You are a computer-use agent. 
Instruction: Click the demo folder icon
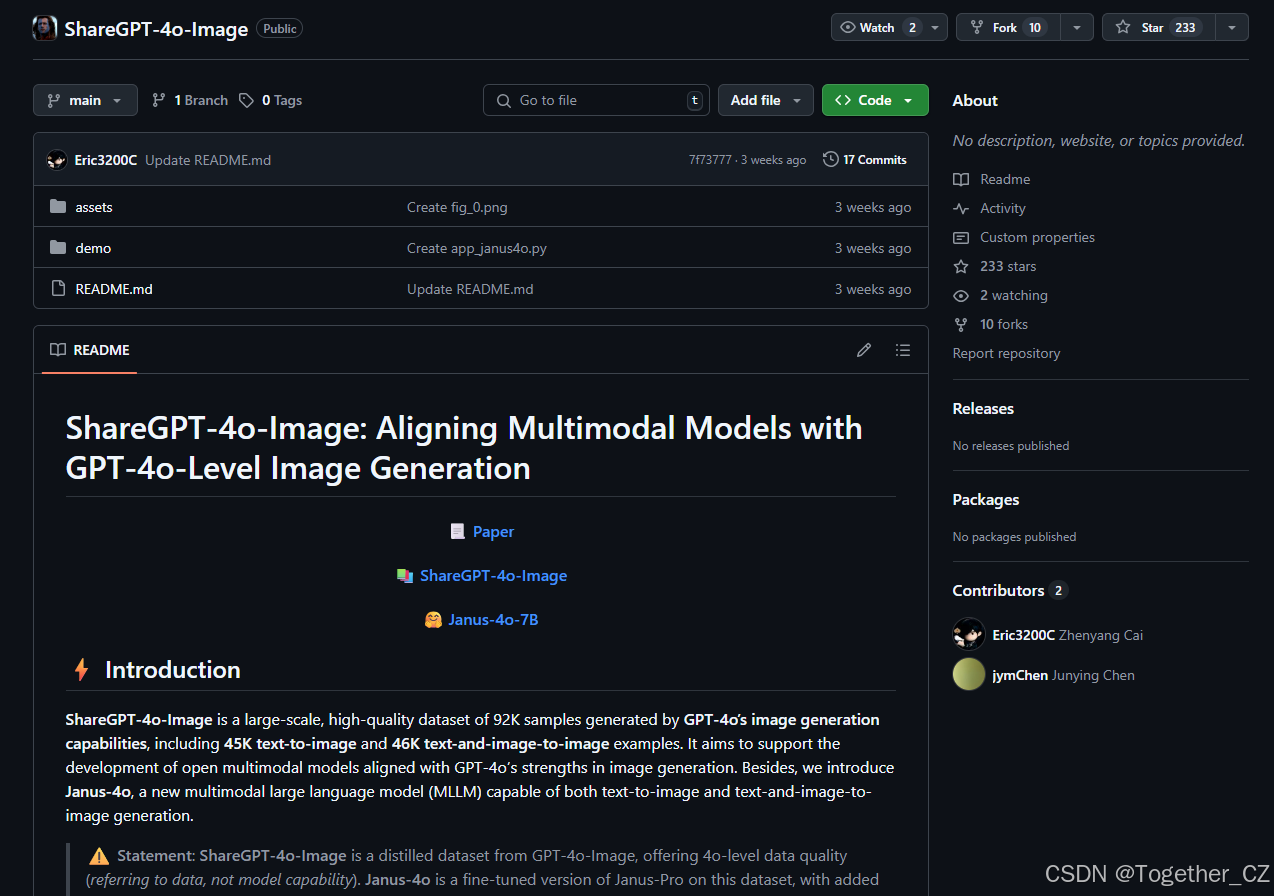(58, 248)
